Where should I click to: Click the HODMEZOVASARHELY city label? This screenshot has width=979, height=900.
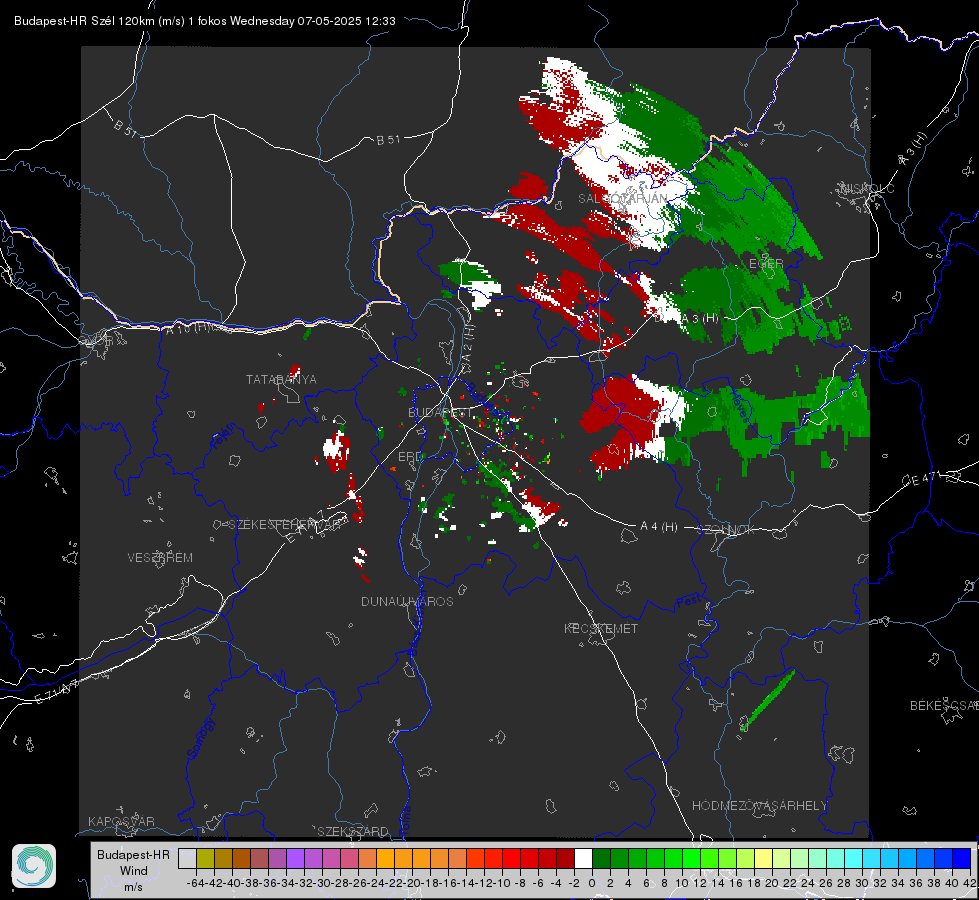(x=759, y=806)
